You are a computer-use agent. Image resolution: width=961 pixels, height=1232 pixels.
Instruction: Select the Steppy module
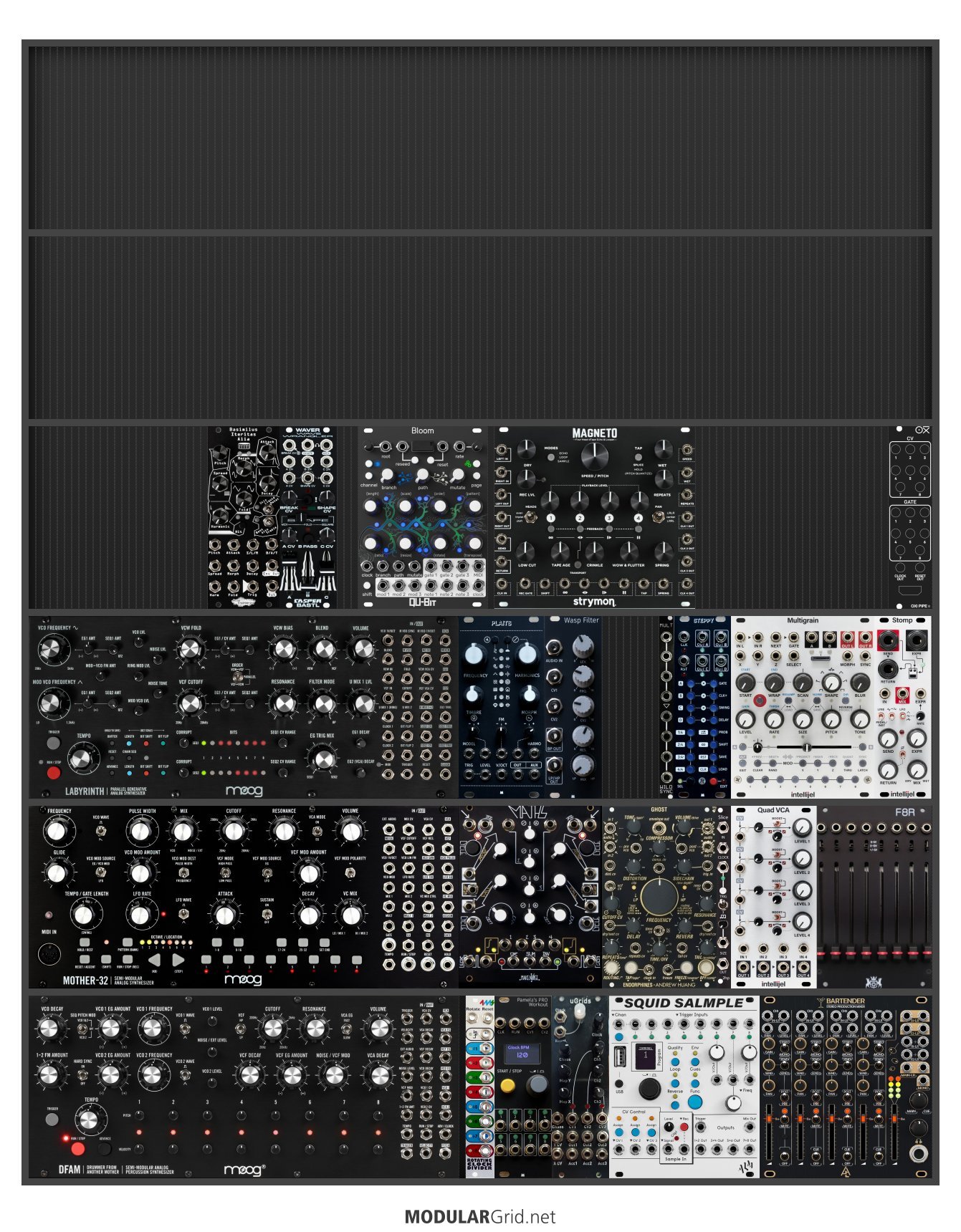pyautogui.click(x=702, y=707)
